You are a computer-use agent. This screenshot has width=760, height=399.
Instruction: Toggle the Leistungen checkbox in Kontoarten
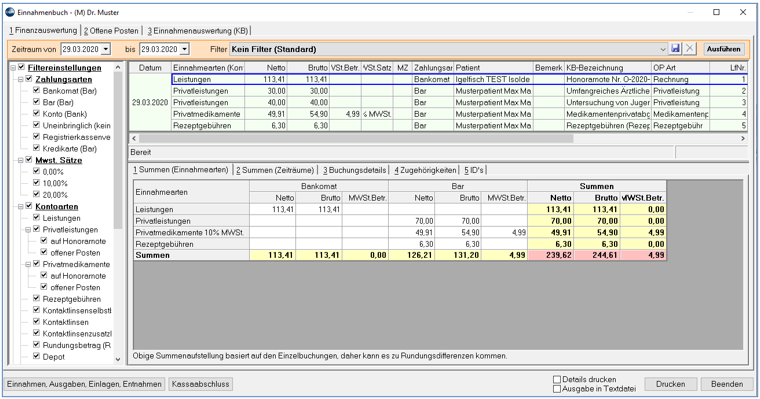pyautogui.click(x=36, y=218)
